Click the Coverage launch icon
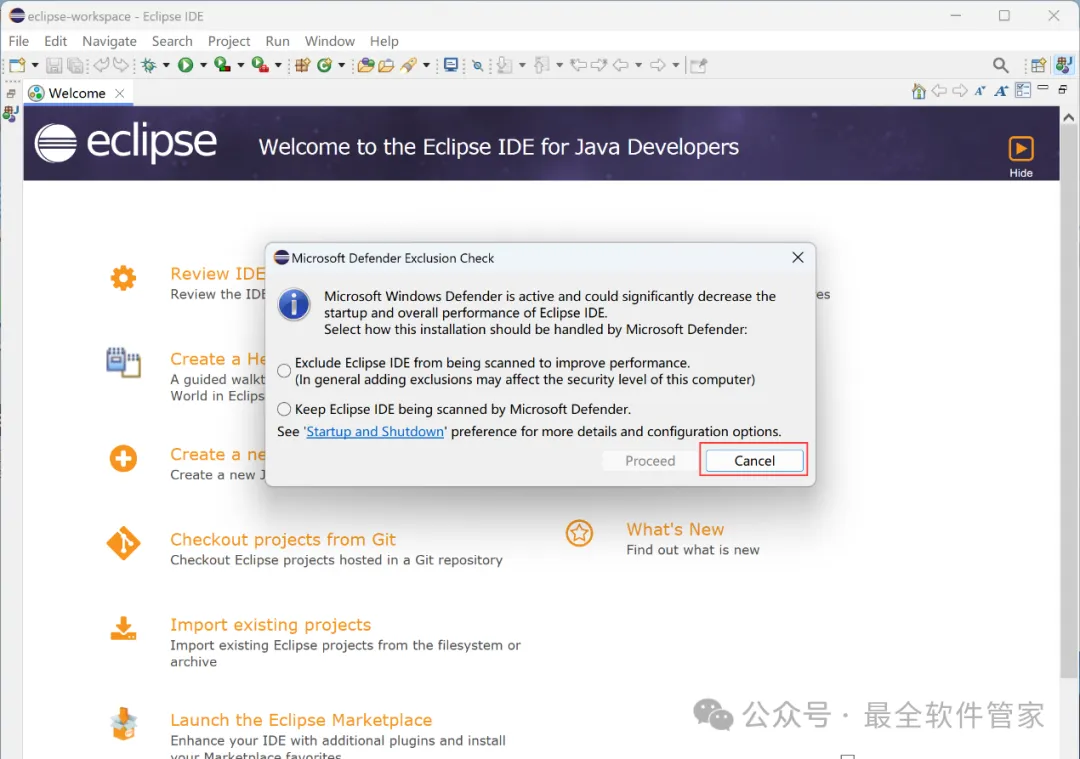The width and height of the screenshot is (1080, 759). 222,65
